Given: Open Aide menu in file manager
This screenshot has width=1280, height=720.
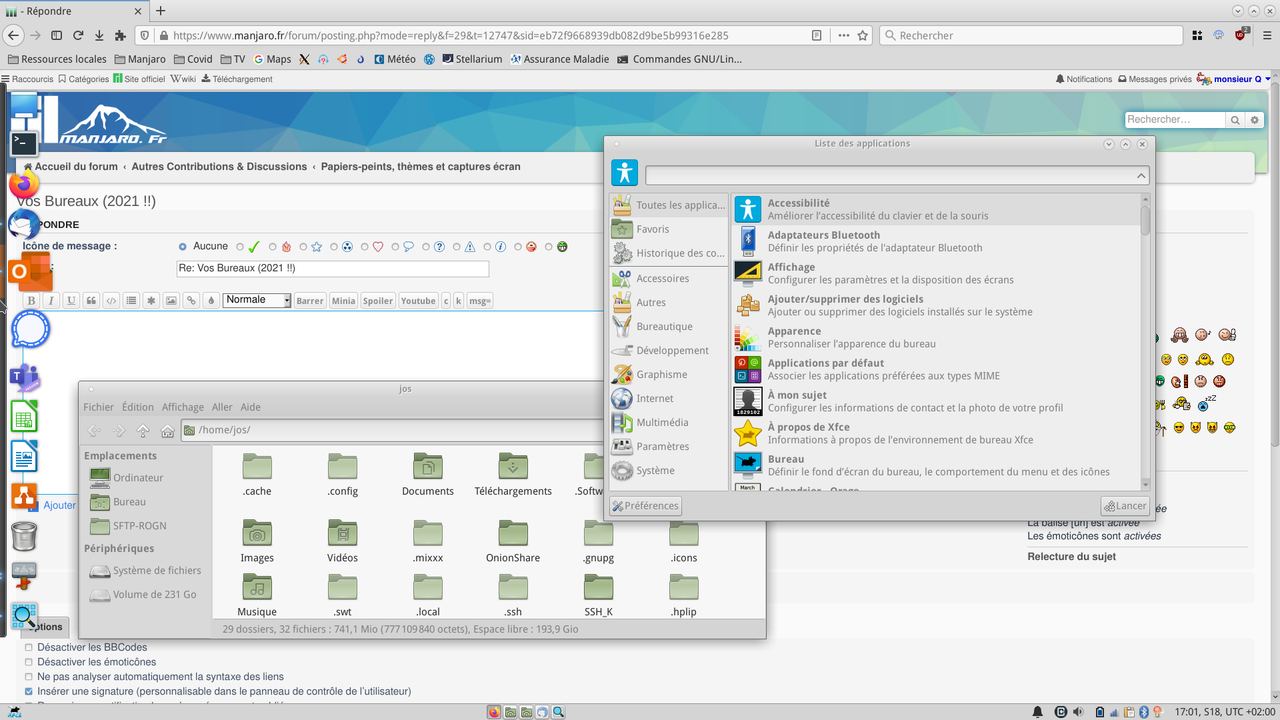Looking at the screenshot, I should (x=250, y=407).
